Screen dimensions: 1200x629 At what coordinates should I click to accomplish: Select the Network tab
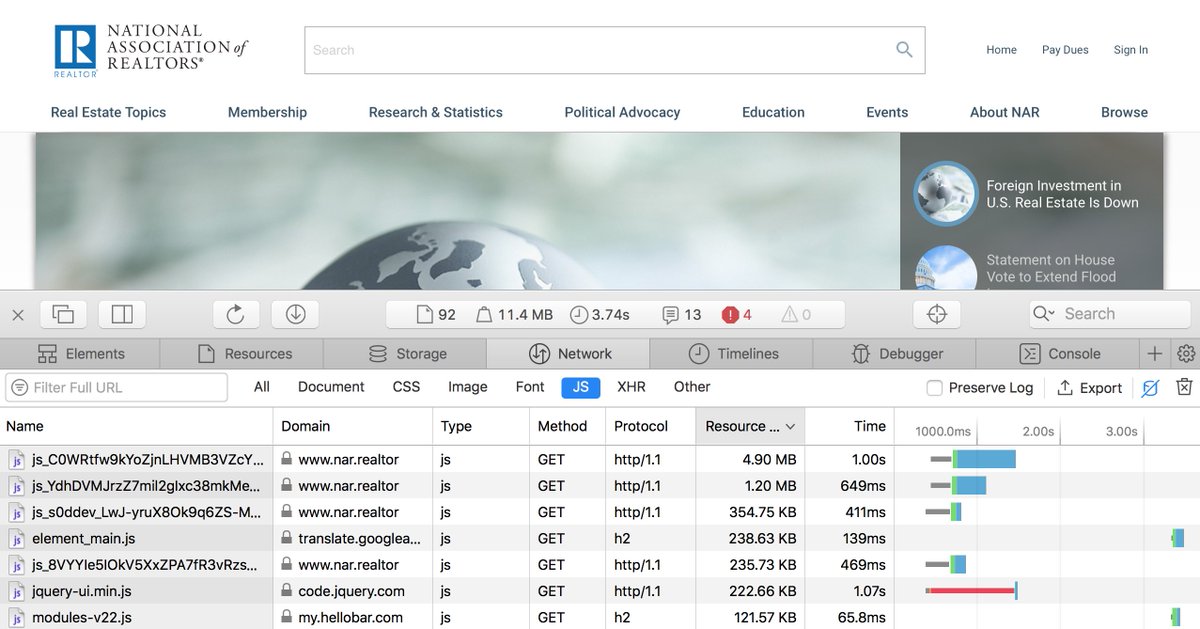coord(569,354)
